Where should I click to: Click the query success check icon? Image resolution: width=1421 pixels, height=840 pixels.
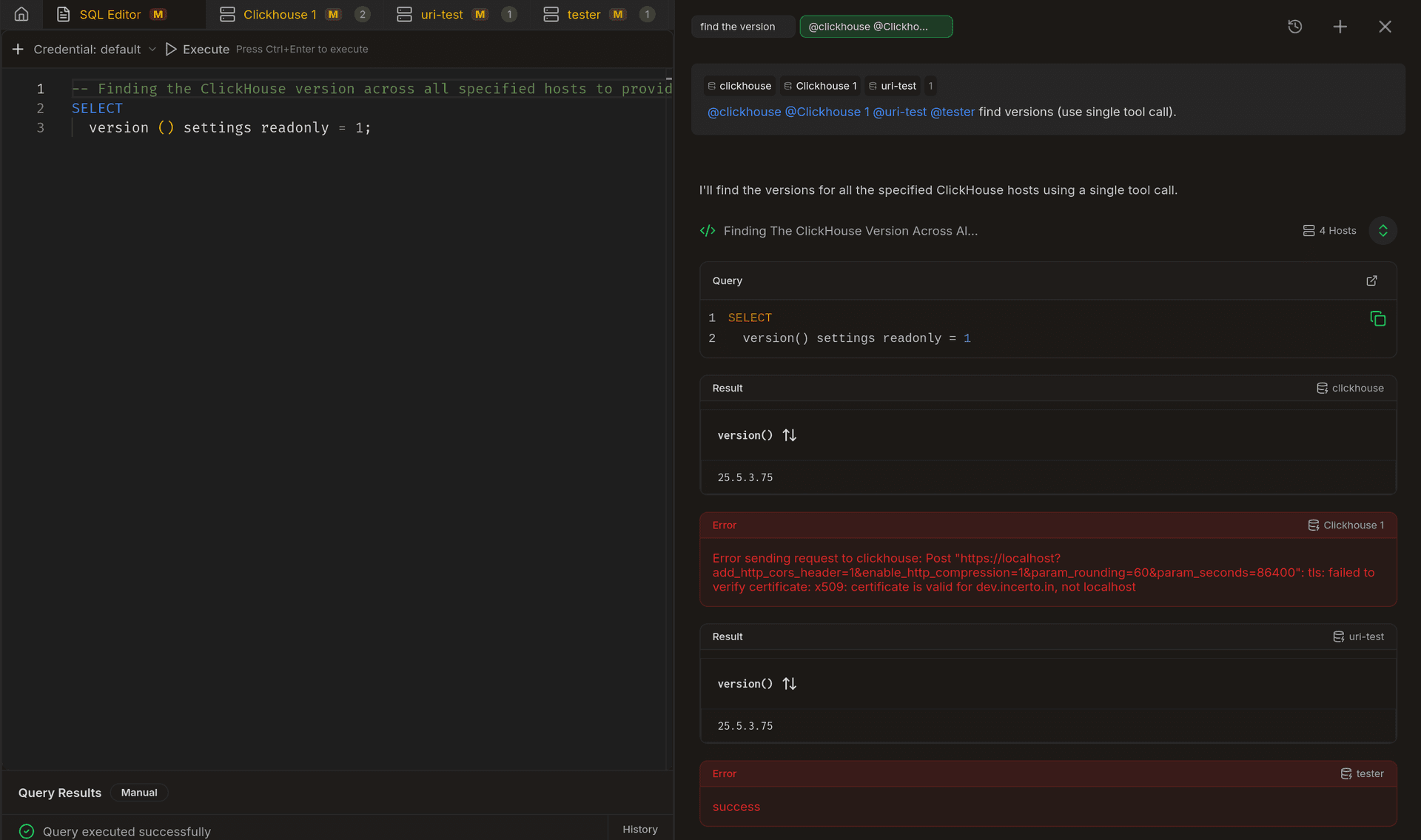[27, 831]
